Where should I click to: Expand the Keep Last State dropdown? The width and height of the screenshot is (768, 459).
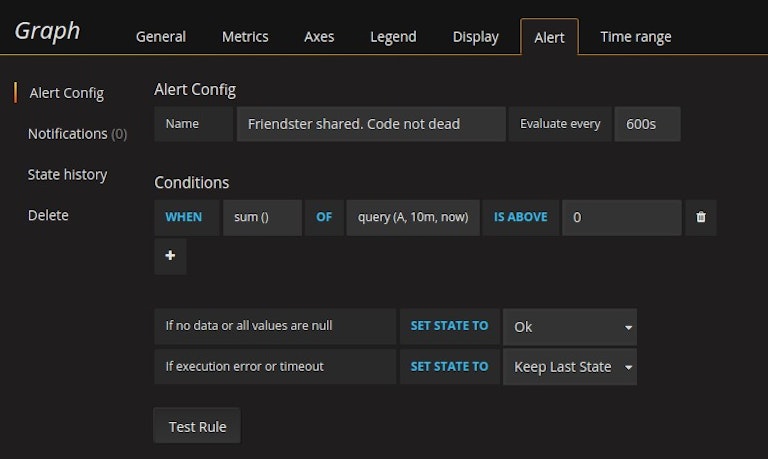(x=570, y=366)
